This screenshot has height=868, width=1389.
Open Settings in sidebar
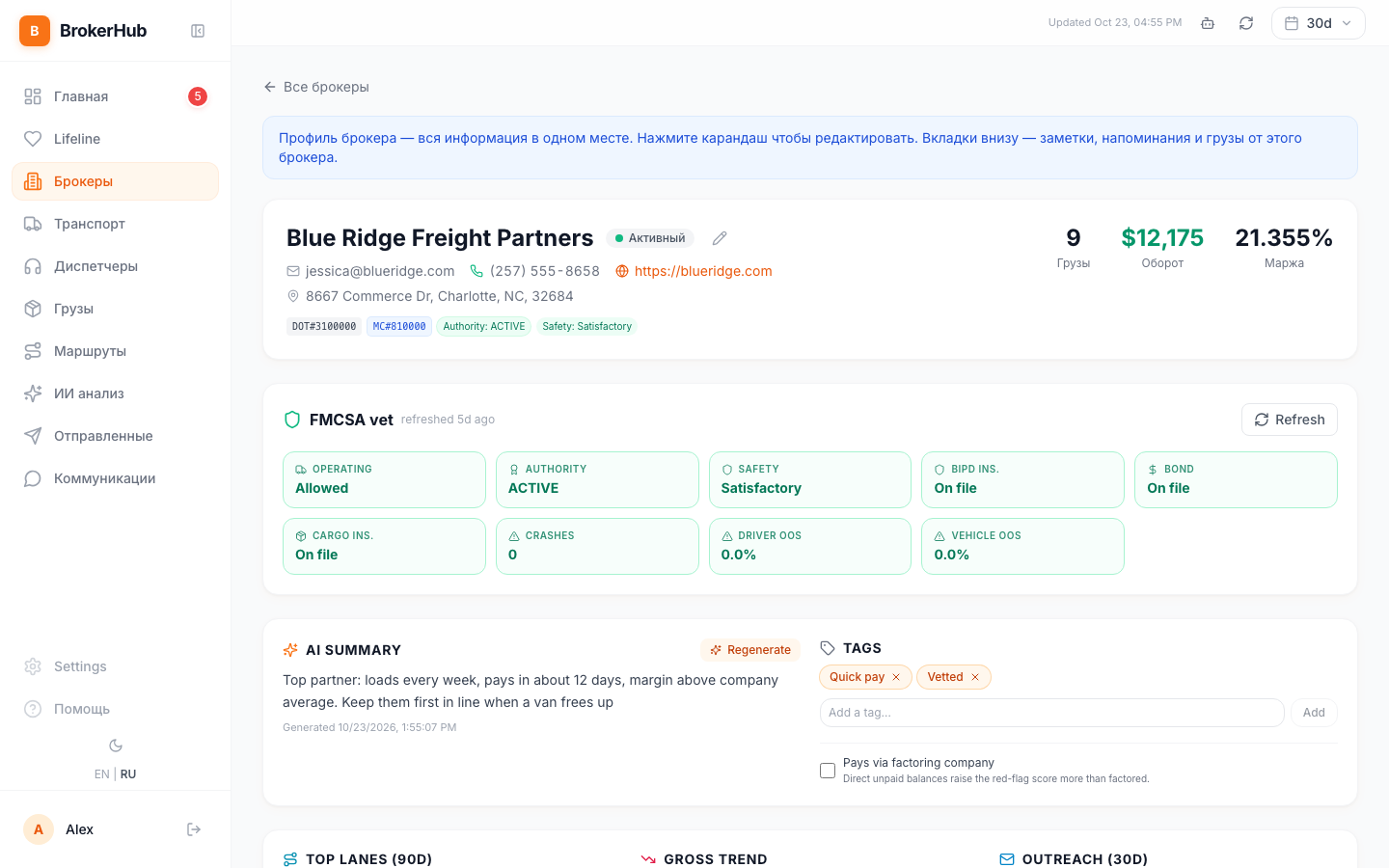(115, 666)
